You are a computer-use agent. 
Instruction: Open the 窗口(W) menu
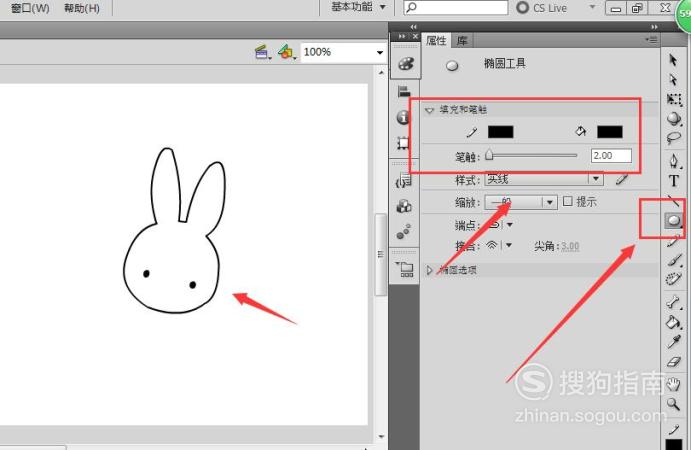click(x=30, y=8)
